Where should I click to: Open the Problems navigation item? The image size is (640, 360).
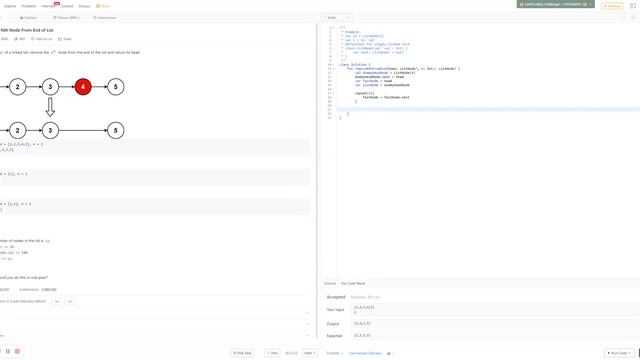(29, 6)
